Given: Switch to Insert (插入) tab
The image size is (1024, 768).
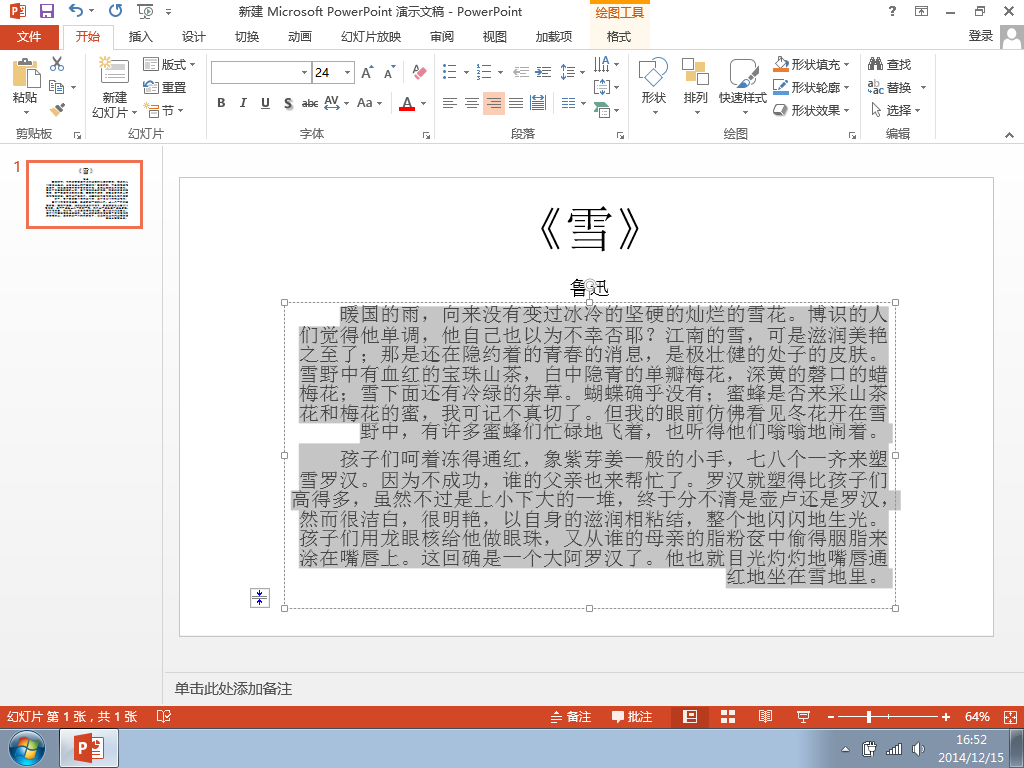Looking at the screenshot, I should 140,37.
